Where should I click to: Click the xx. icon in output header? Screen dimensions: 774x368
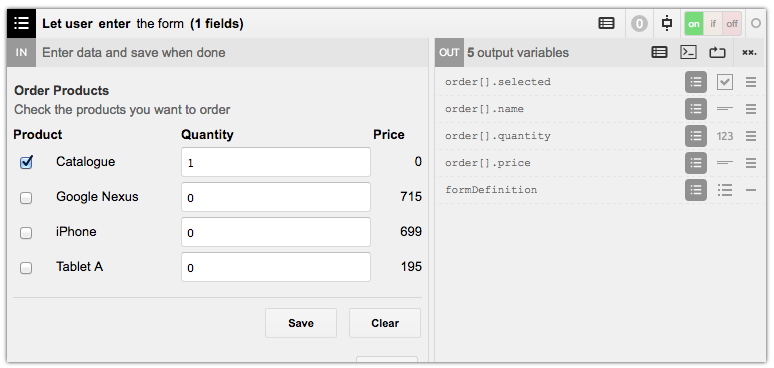click(x=749, y=52)
